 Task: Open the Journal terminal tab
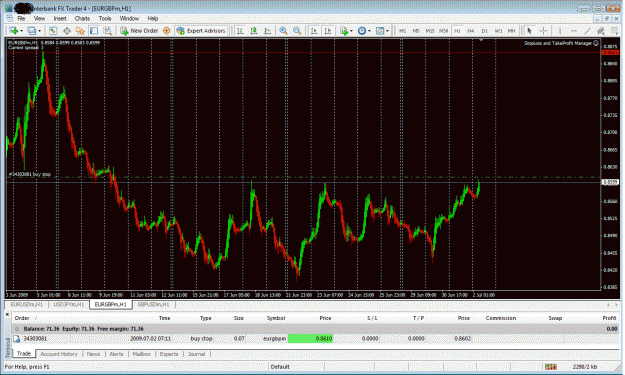point(197,354)
